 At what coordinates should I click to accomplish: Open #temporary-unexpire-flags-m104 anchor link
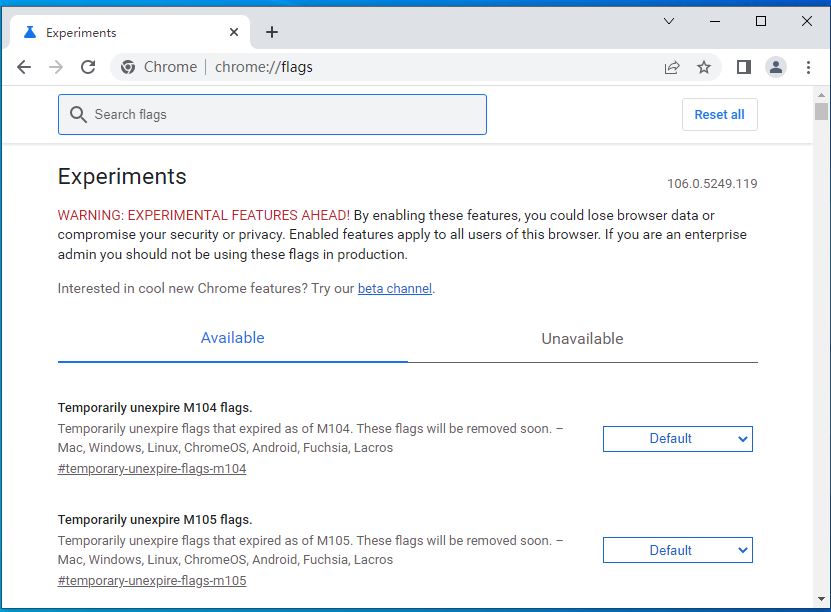[152, 469]
